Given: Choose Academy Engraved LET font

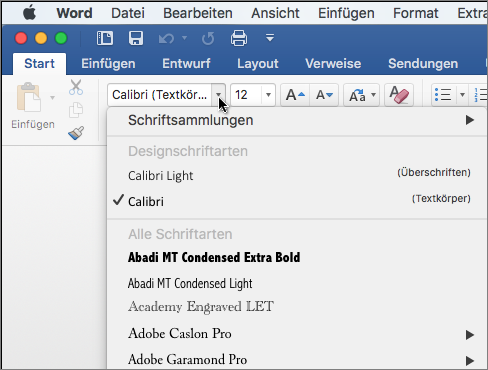Looking at the screenshot, I should click(x=297, y=307).
